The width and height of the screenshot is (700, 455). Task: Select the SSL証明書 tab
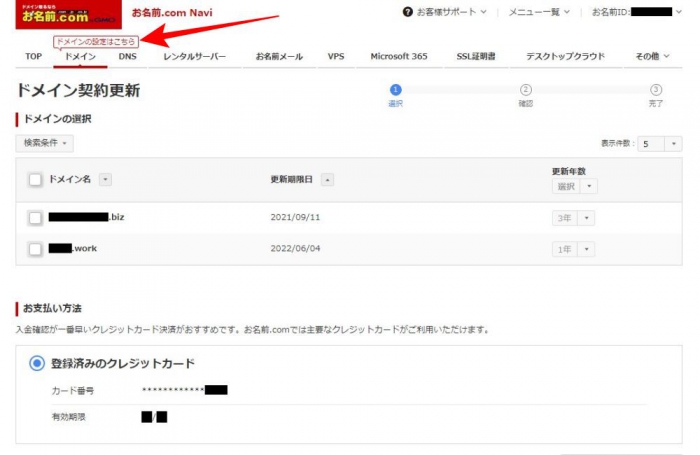(476, 56)
